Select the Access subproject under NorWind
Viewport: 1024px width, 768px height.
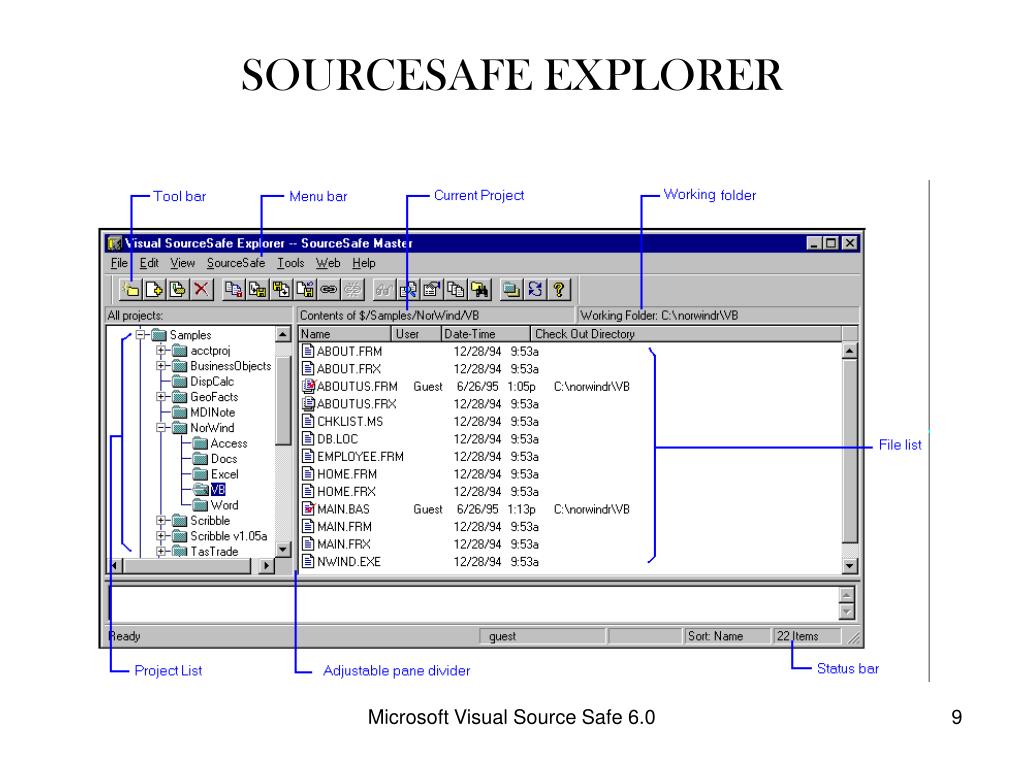[x=229, y=443]
